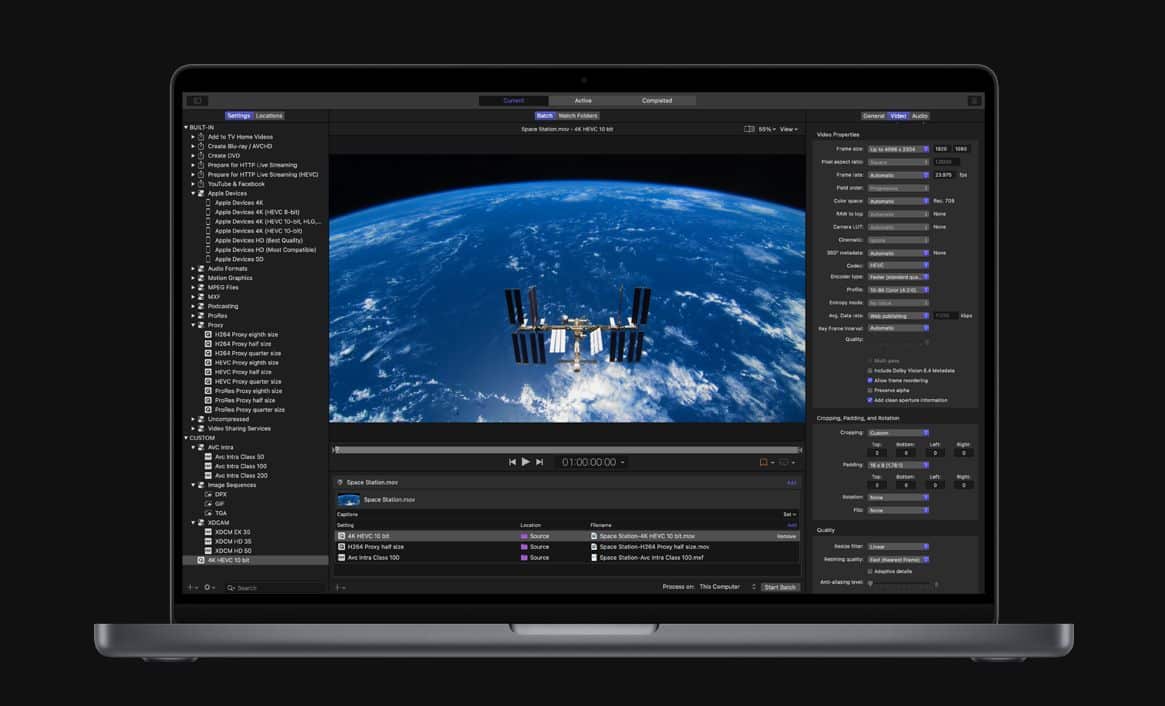The height and width of the screenshot is (706, 1165).
Task: Switch to the Audio inspector tab
Action: pos(919,116)
